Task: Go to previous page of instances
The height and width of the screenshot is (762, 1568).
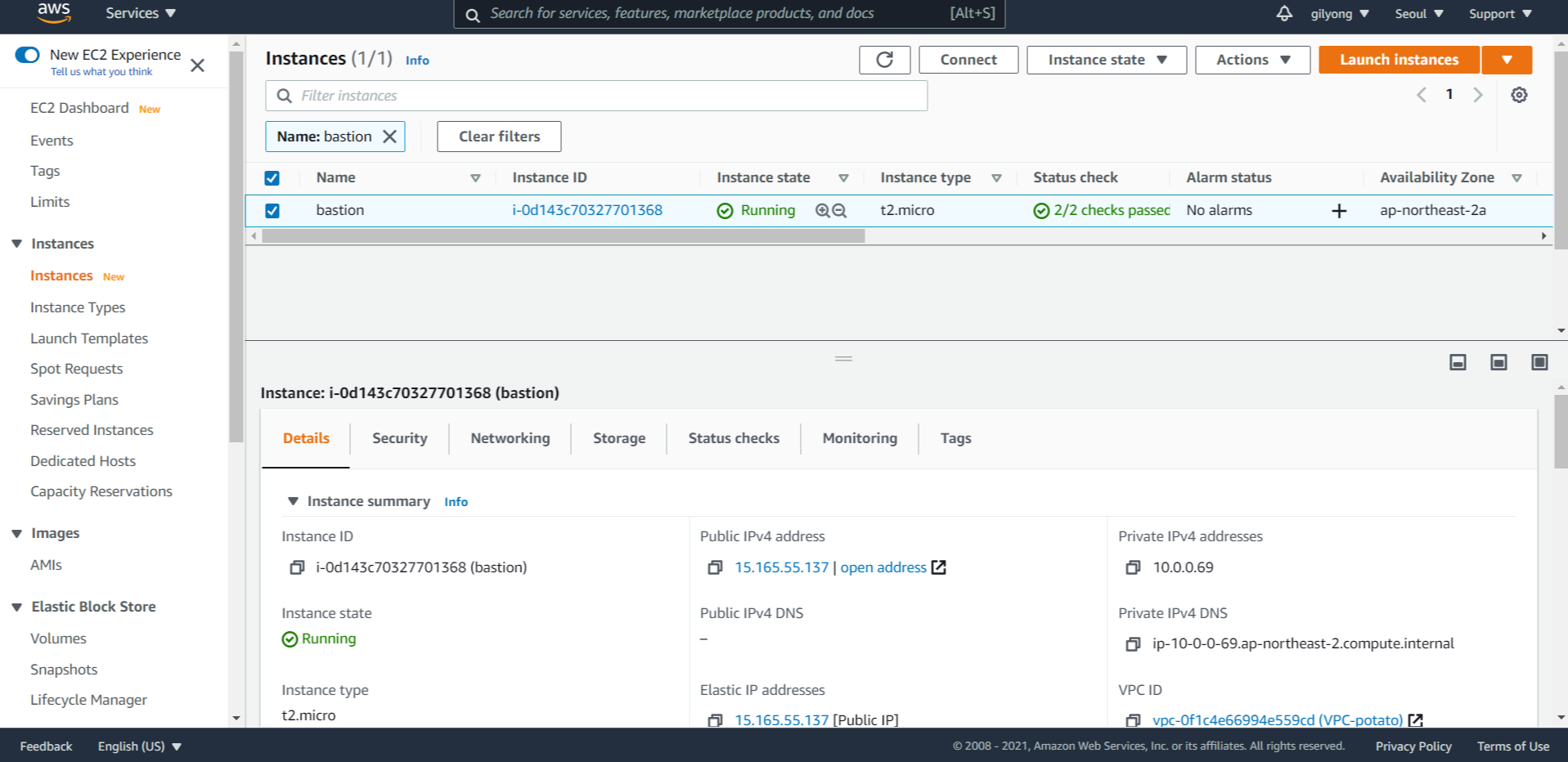Action: [x=1422, y=95]
